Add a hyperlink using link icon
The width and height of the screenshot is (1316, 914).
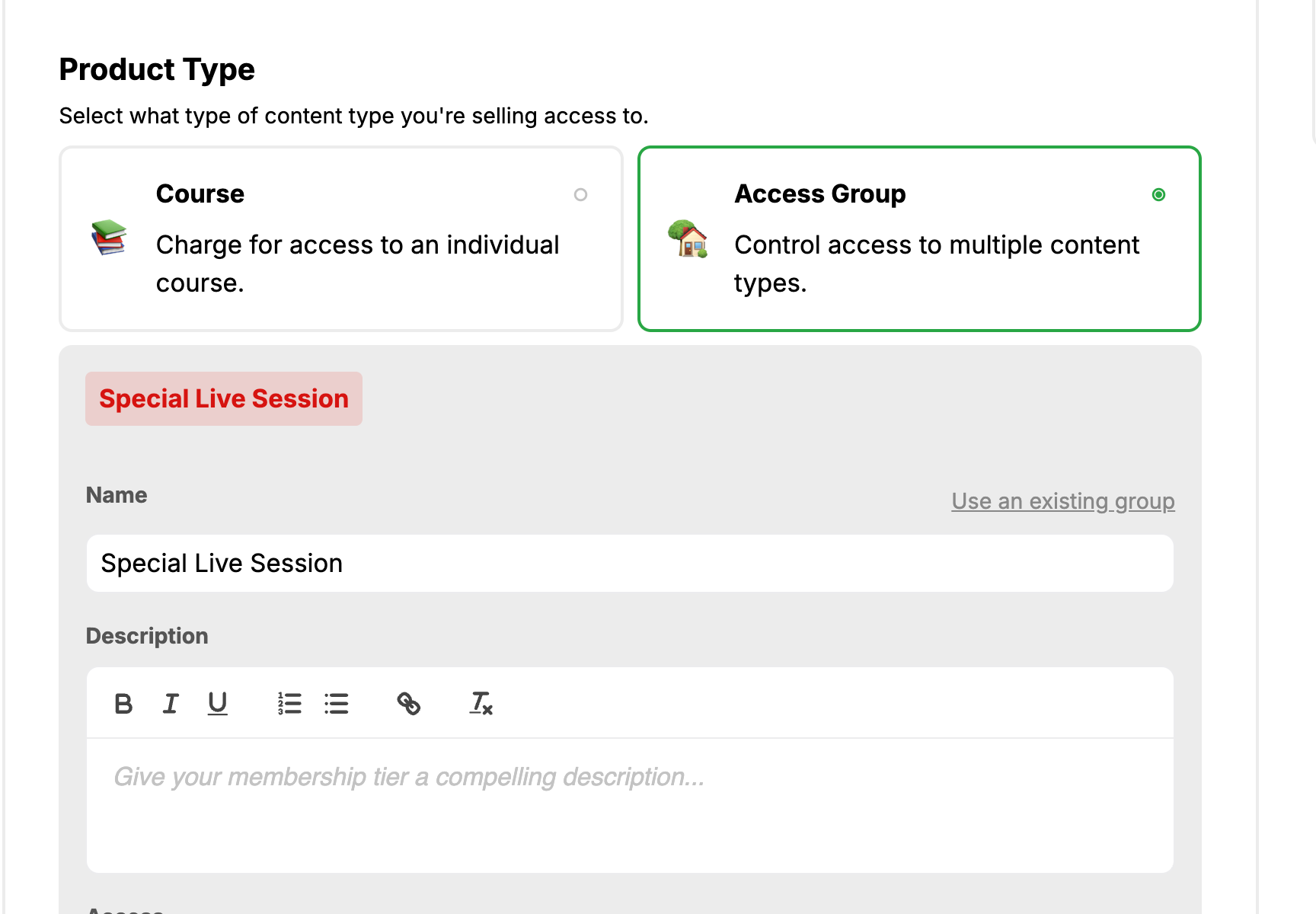pyautogui.click(x=409, y=704)
